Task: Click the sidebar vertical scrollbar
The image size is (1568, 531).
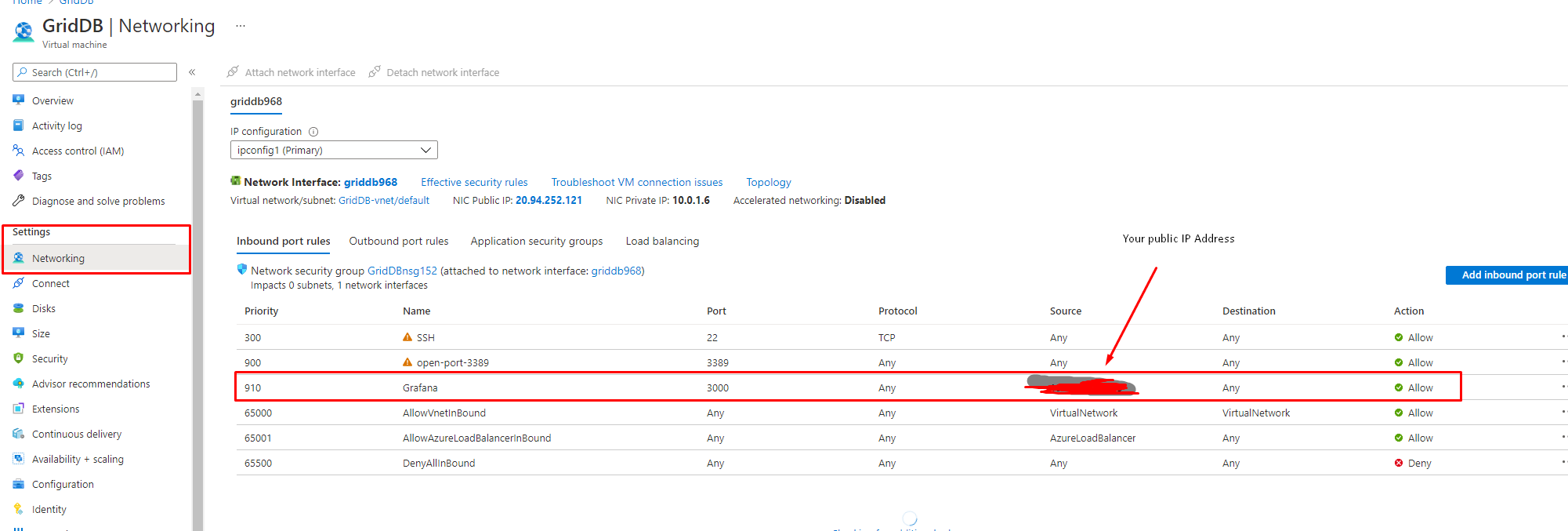Action: point(197,314)
